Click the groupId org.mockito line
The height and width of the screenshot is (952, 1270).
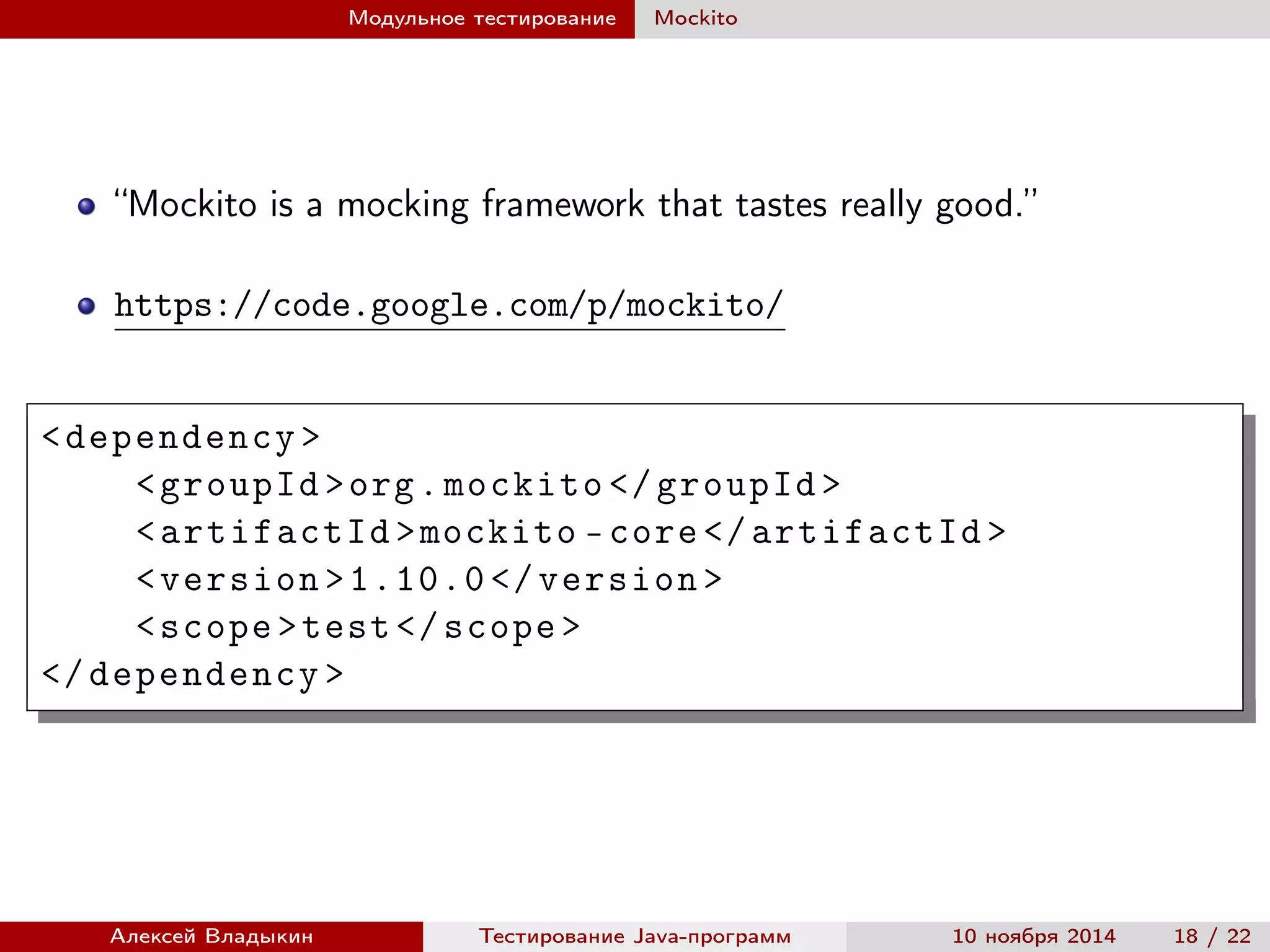pyautogui.click(x=489, y=485)
